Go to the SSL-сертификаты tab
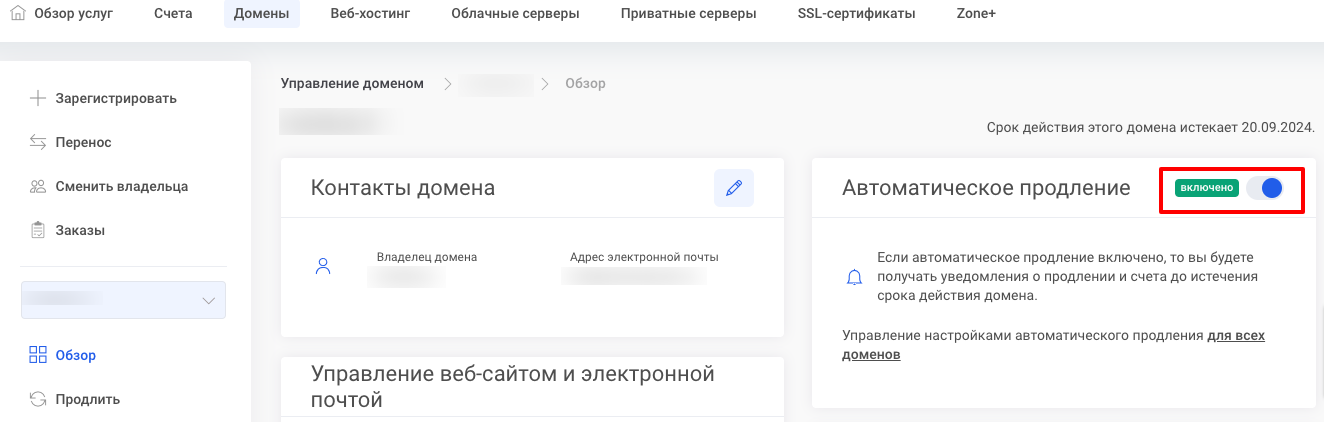The image size is (1324, 422). [856, 14]
